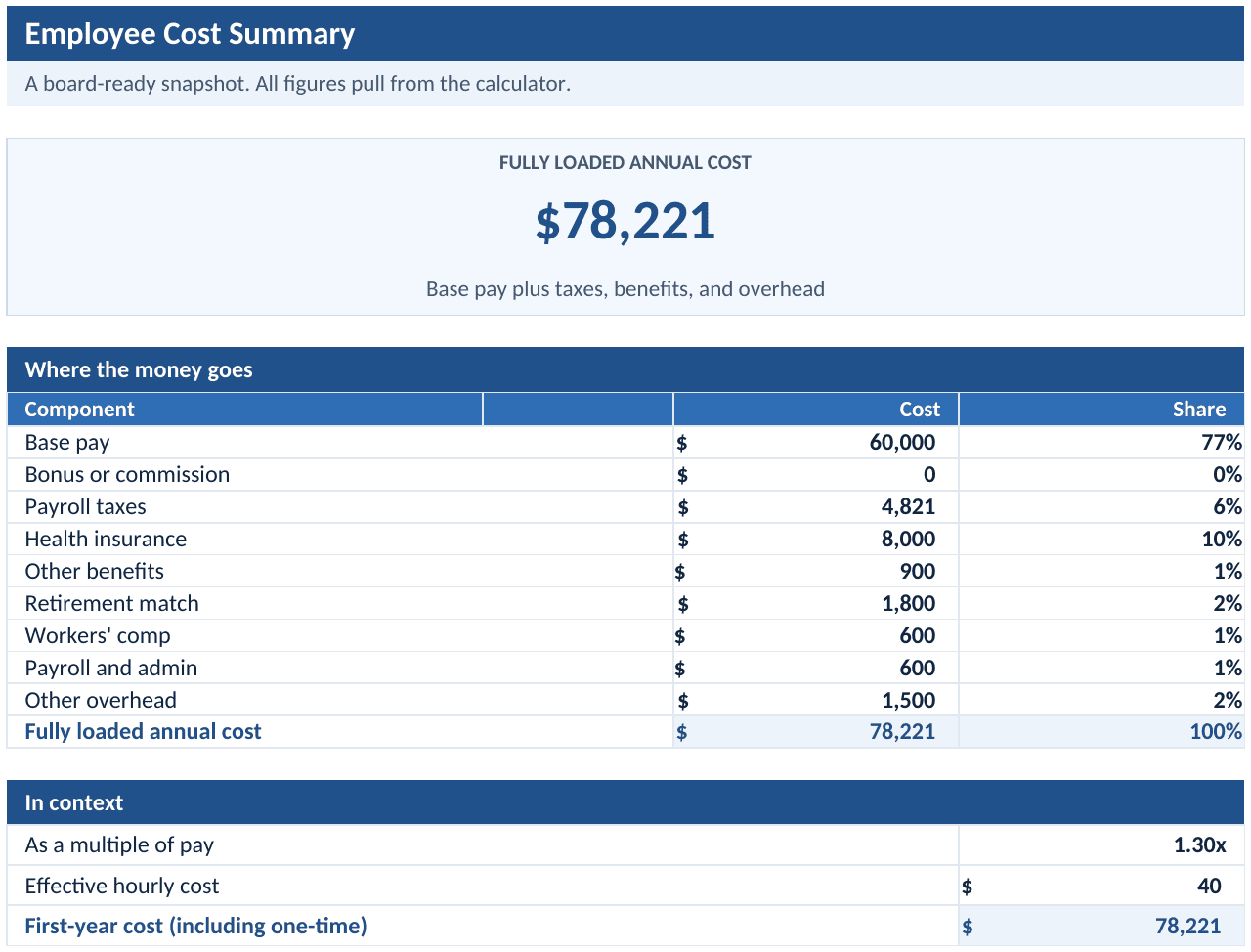
Task: Click the Retirement match 2% share cell
Action: click(x=1101, y=603)
